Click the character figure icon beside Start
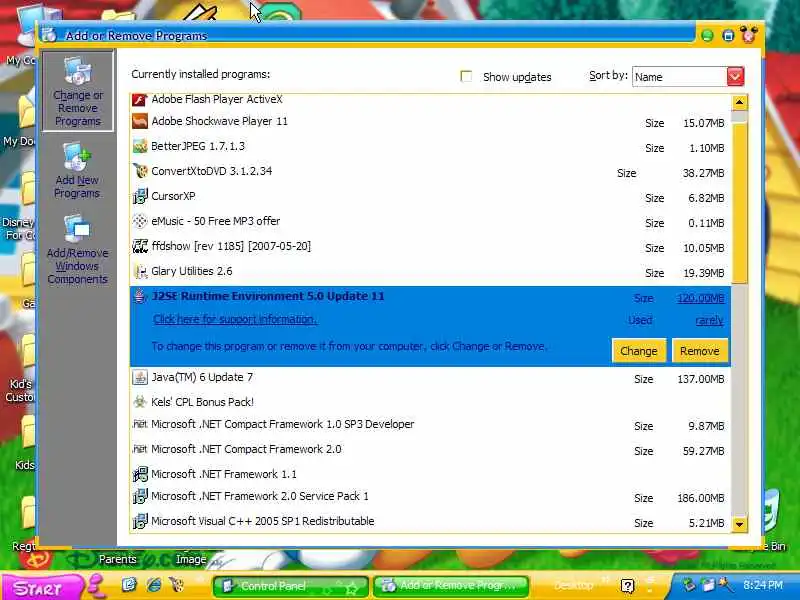Screen dimensions: 800x600 (95, 585)
